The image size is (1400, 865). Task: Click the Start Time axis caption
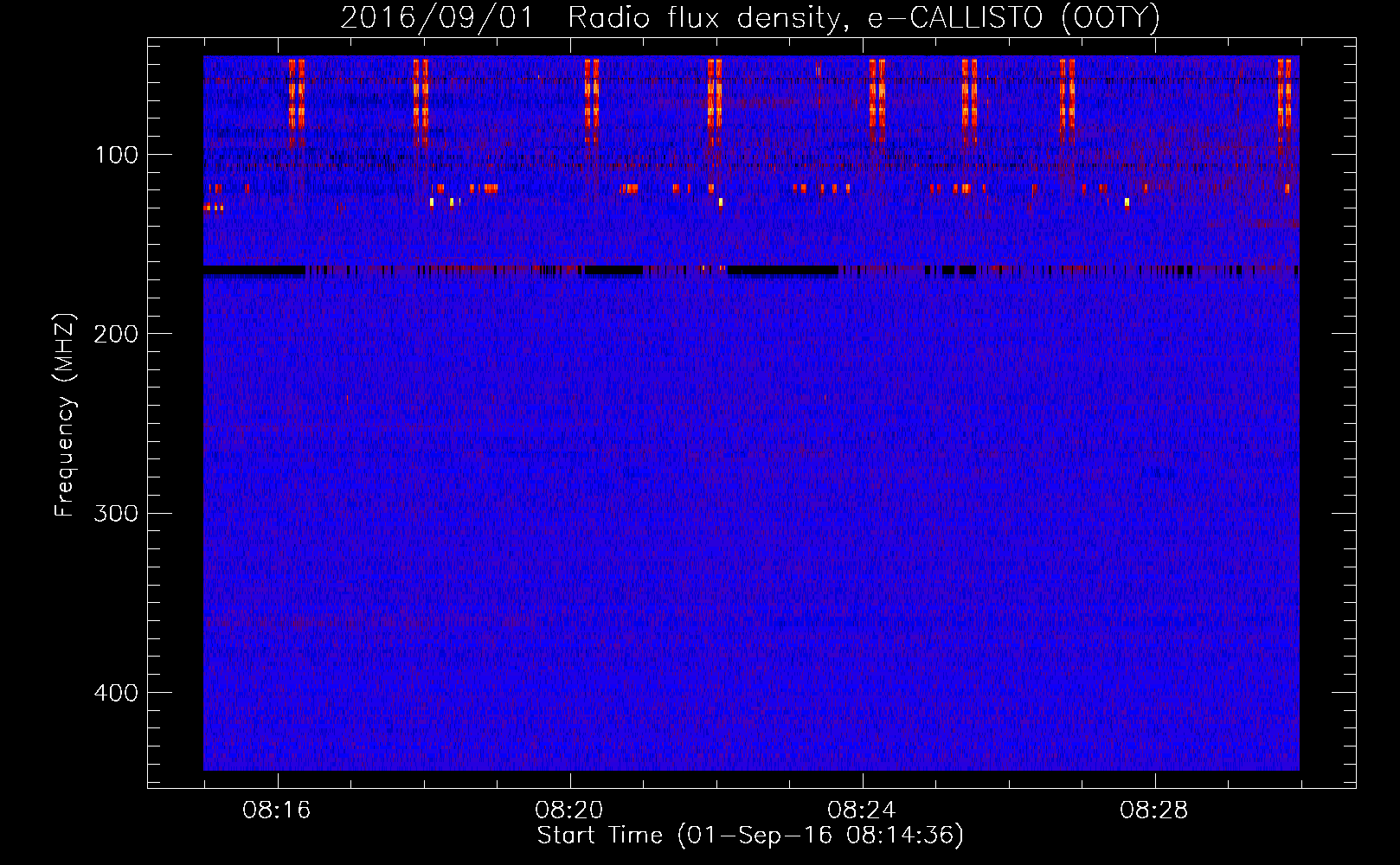click(750, 836)
